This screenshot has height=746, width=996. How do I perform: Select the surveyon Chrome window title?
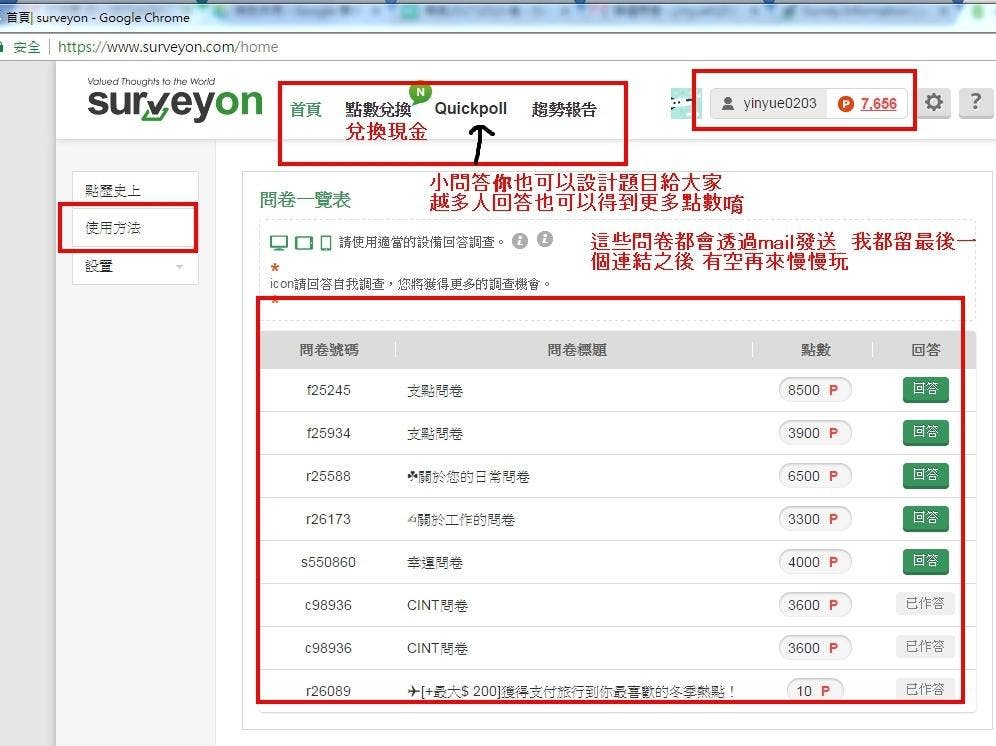98,18
